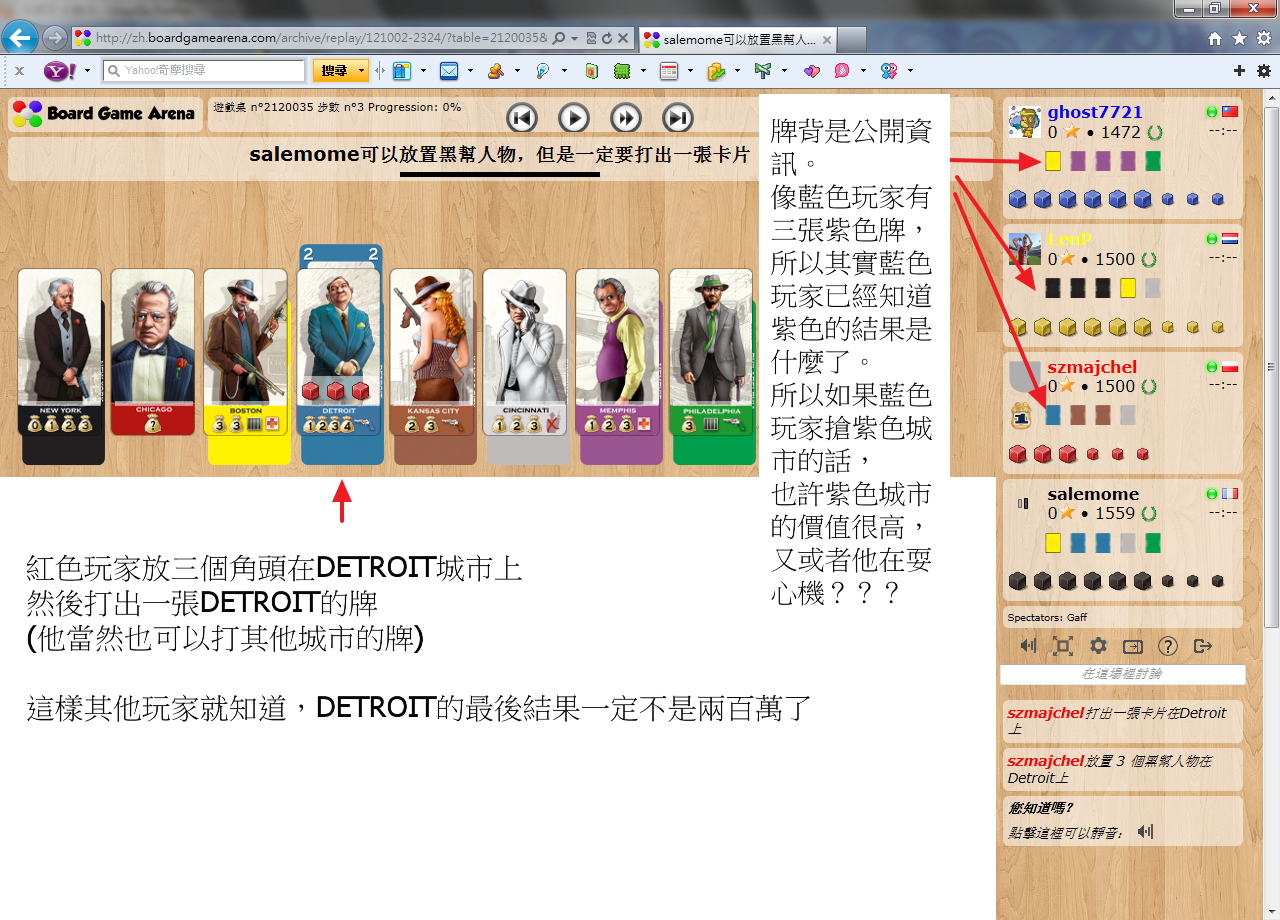The height and width of the screenshot is (920, 1280).
Task: Open a new blank browser tab
Action: (851, 39)
